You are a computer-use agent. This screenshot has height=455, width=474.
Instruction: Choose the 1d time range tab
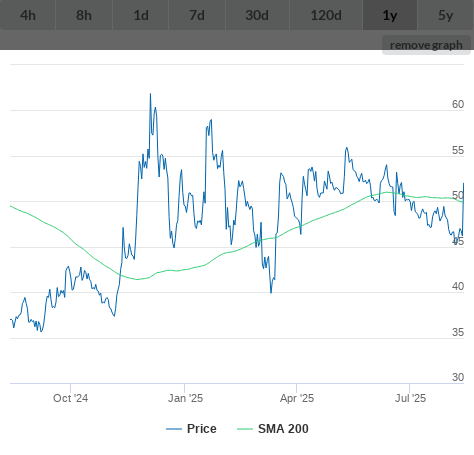click(x=141, y=15)
